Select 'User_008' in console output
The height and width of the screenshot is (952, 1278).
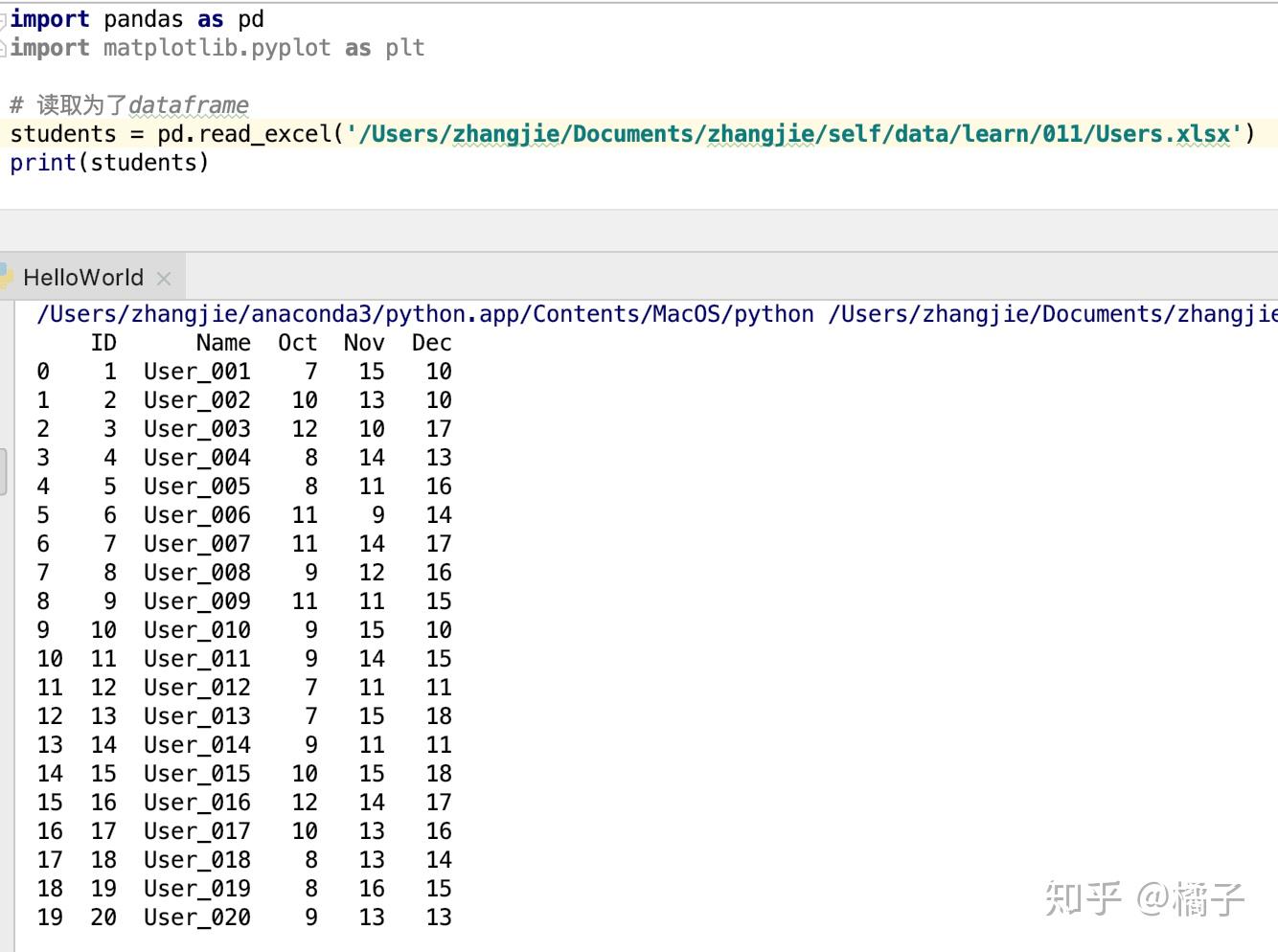[x=197, y=573]
